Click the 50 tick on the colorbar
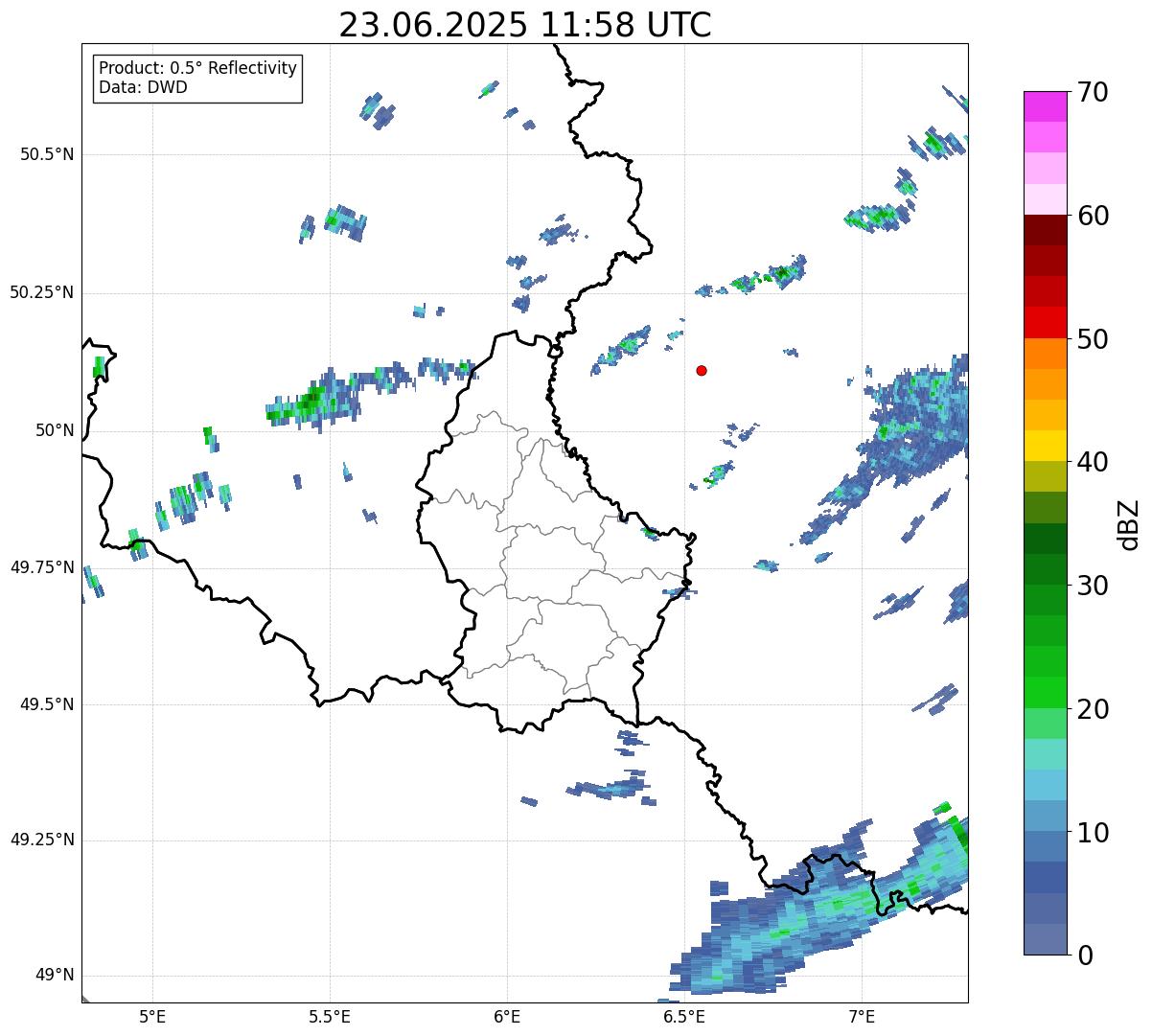The image size is (1152, 1036). [x=1093, y=339]
